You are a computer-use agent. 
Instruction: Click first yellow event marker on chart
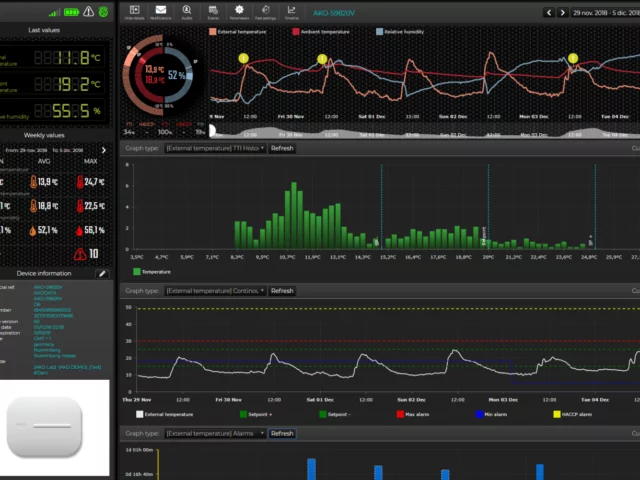pyautogui.click(x=243, y=58)
